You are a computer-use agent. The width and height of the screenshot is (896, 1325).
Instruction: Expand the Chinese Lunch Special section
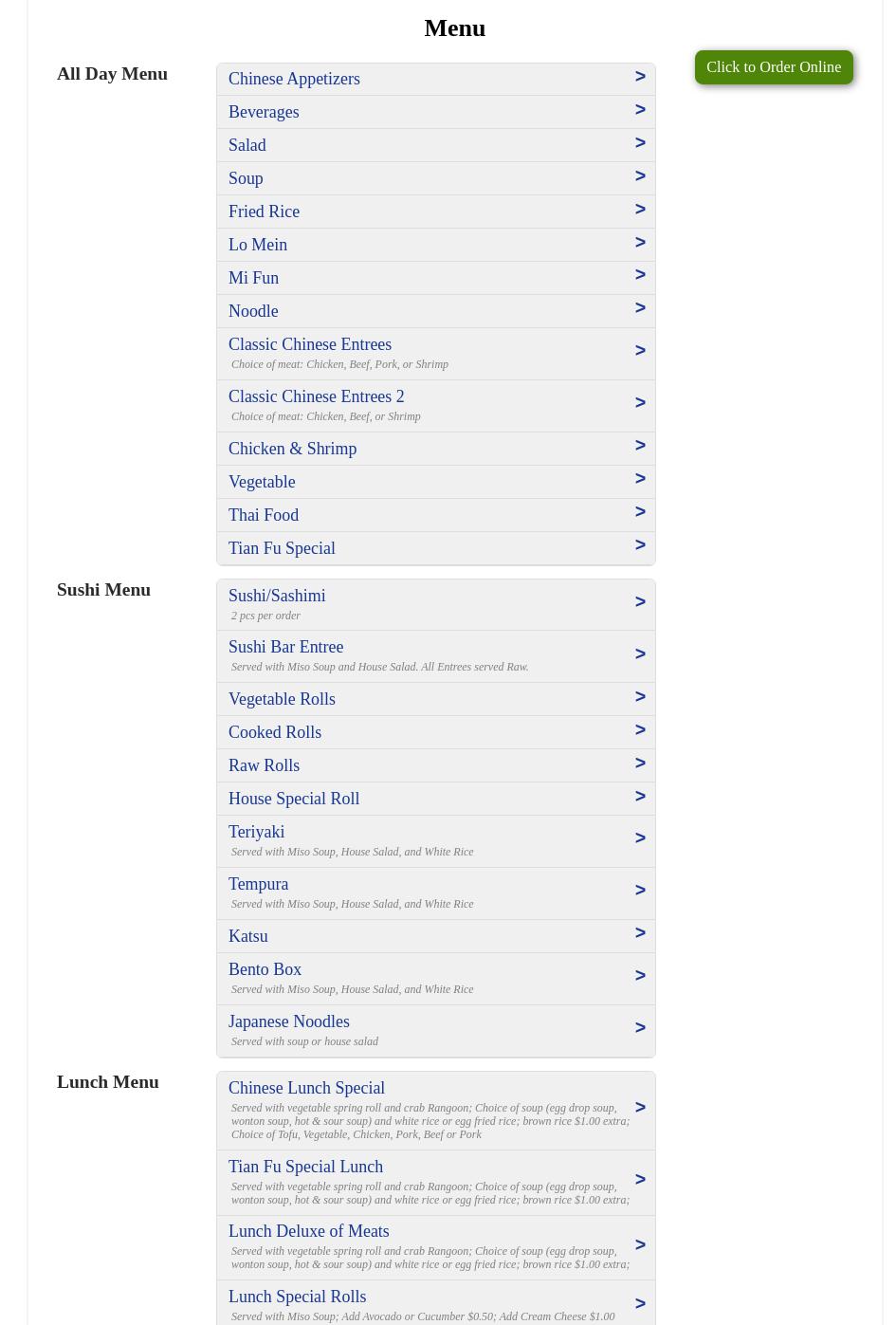pos(306,1088)
